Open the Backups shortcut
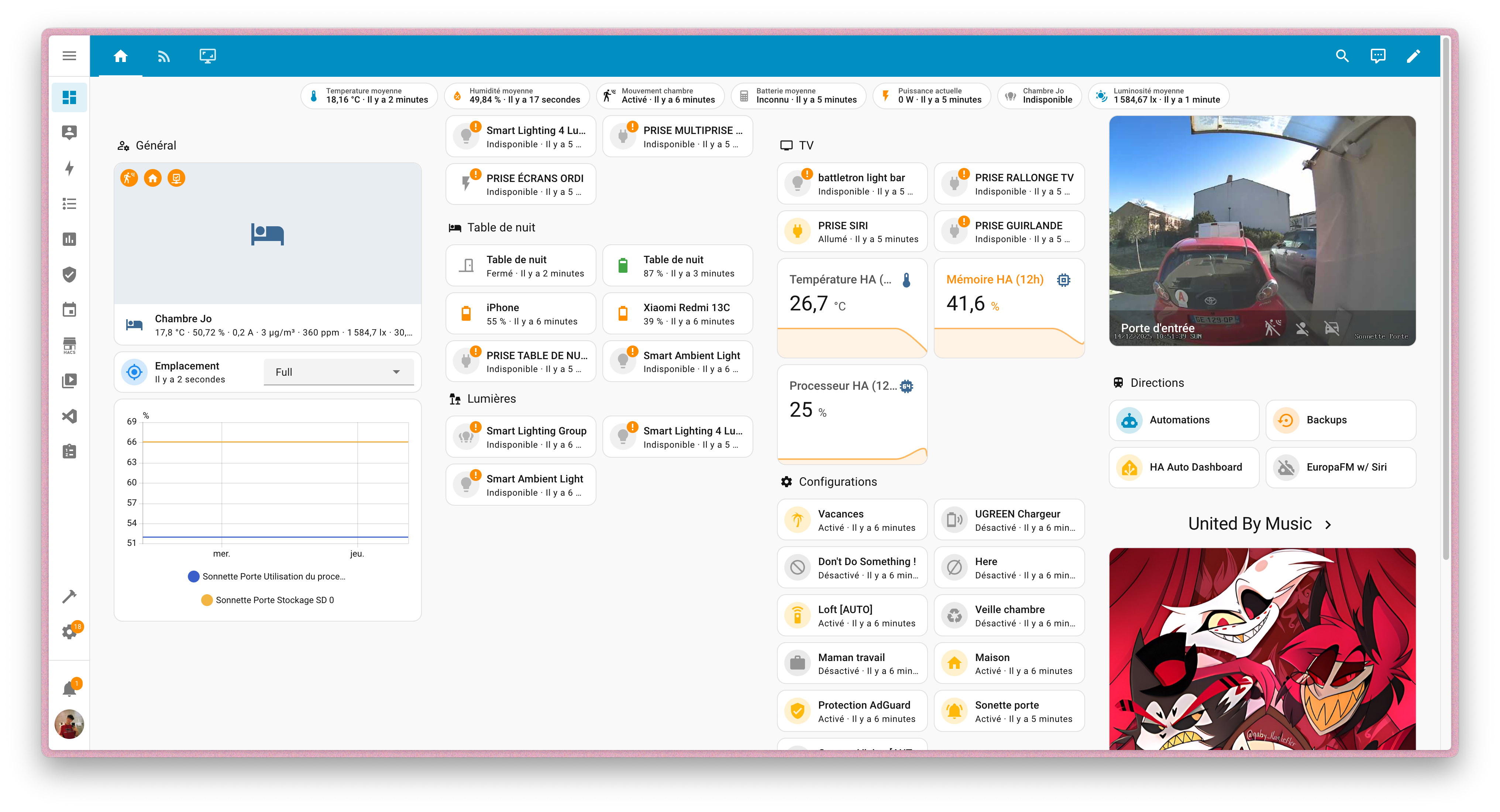Screen dimensions: 1500x812 (x=1341, y=420)
